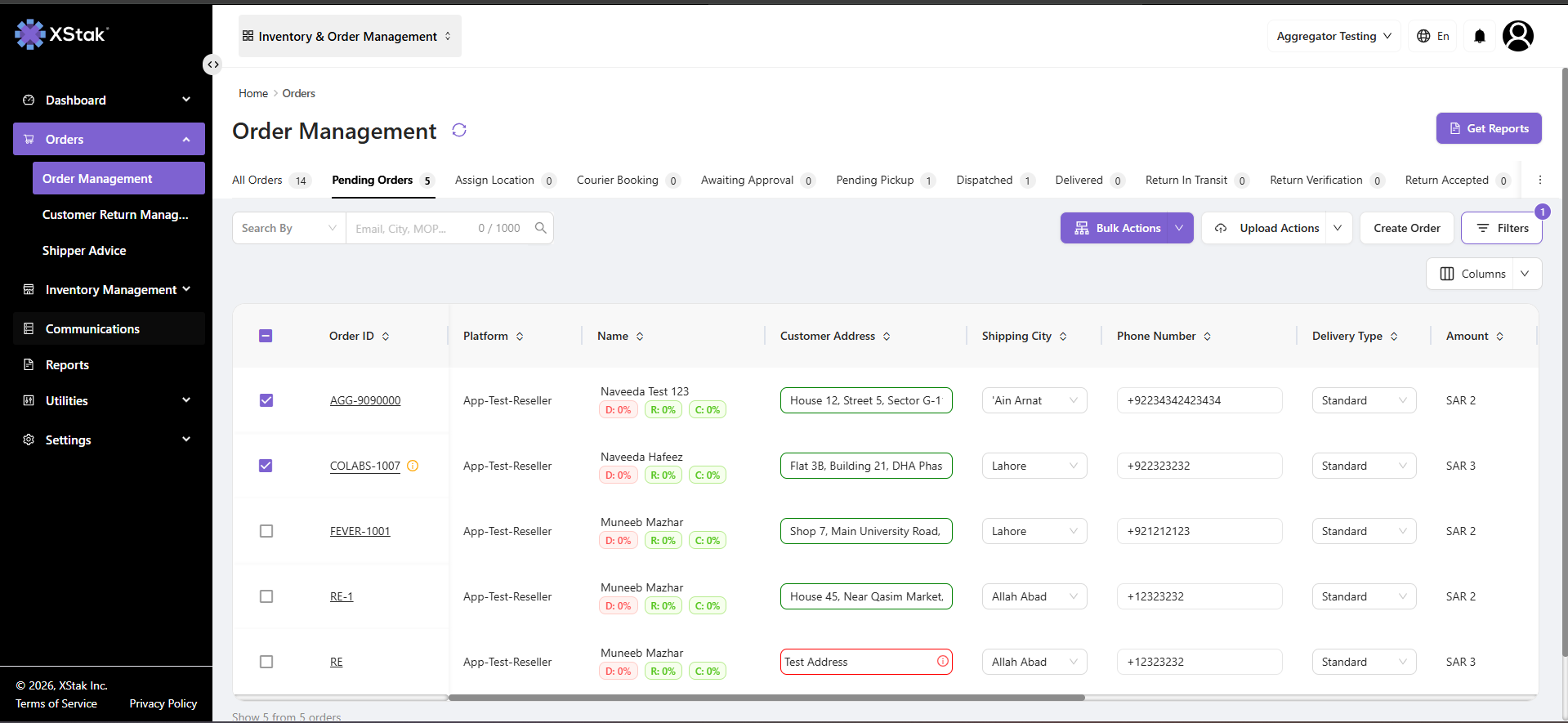Open Shipping City dropdown showing 'Ain Arnat

[1034, 400]
